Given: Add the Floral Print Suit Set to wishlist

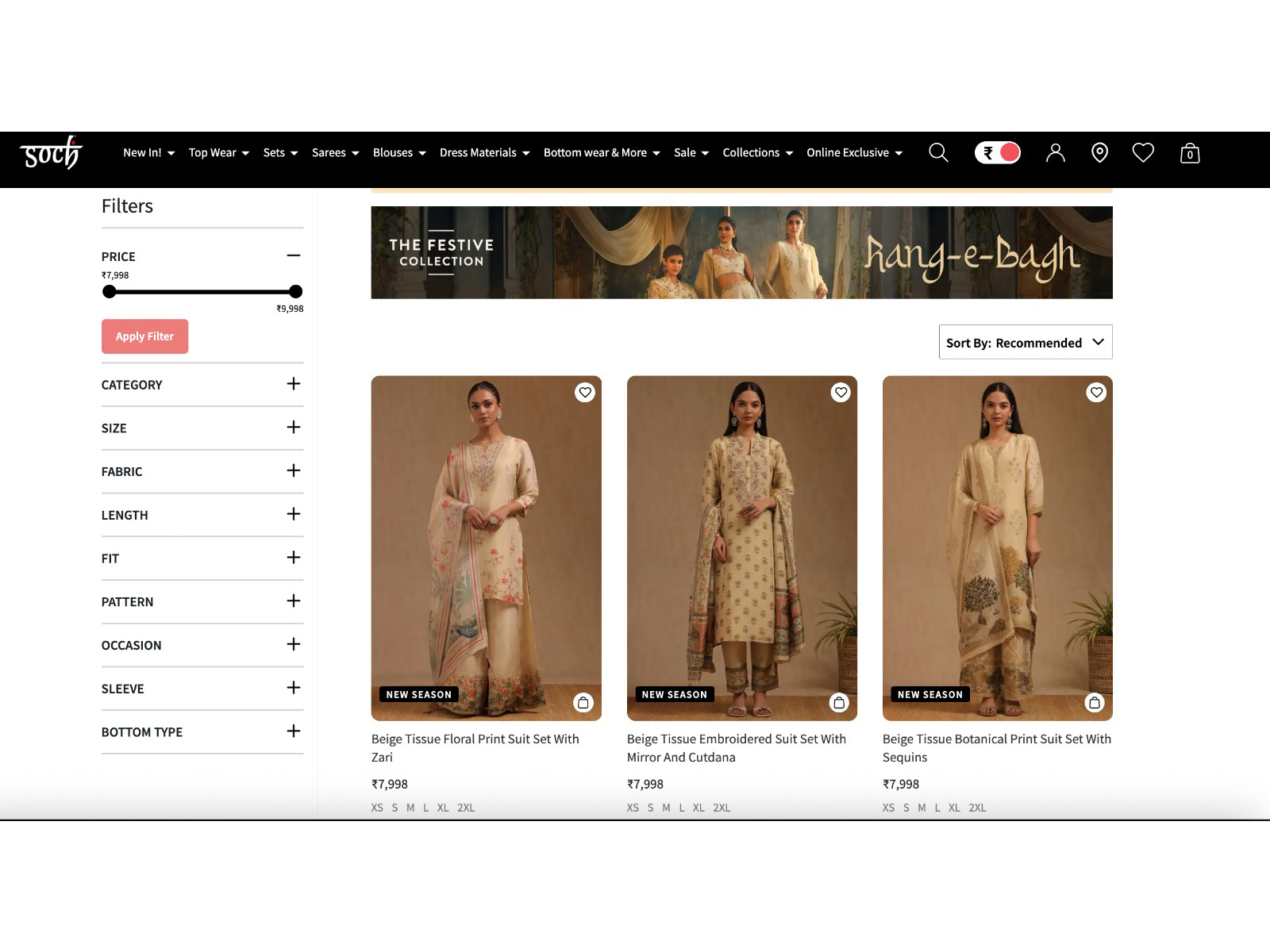Looking at the screenshot, I should pyautogui.click(x=585, y=392).
